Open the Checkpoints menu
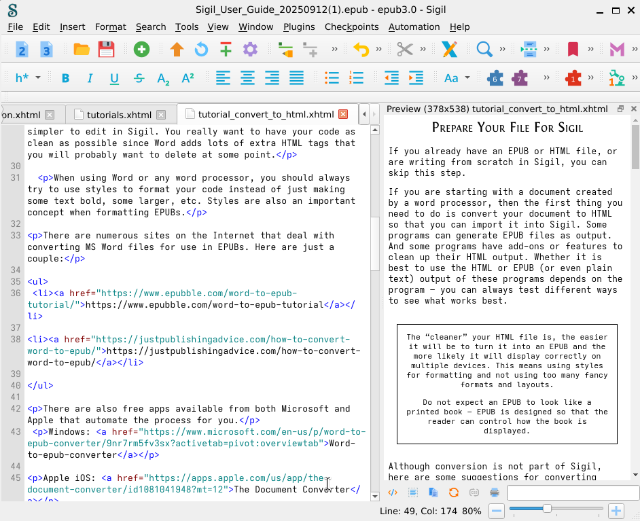The height and width of the screenshot is (521, 640). pyautogui.click(x=351, y=26)
